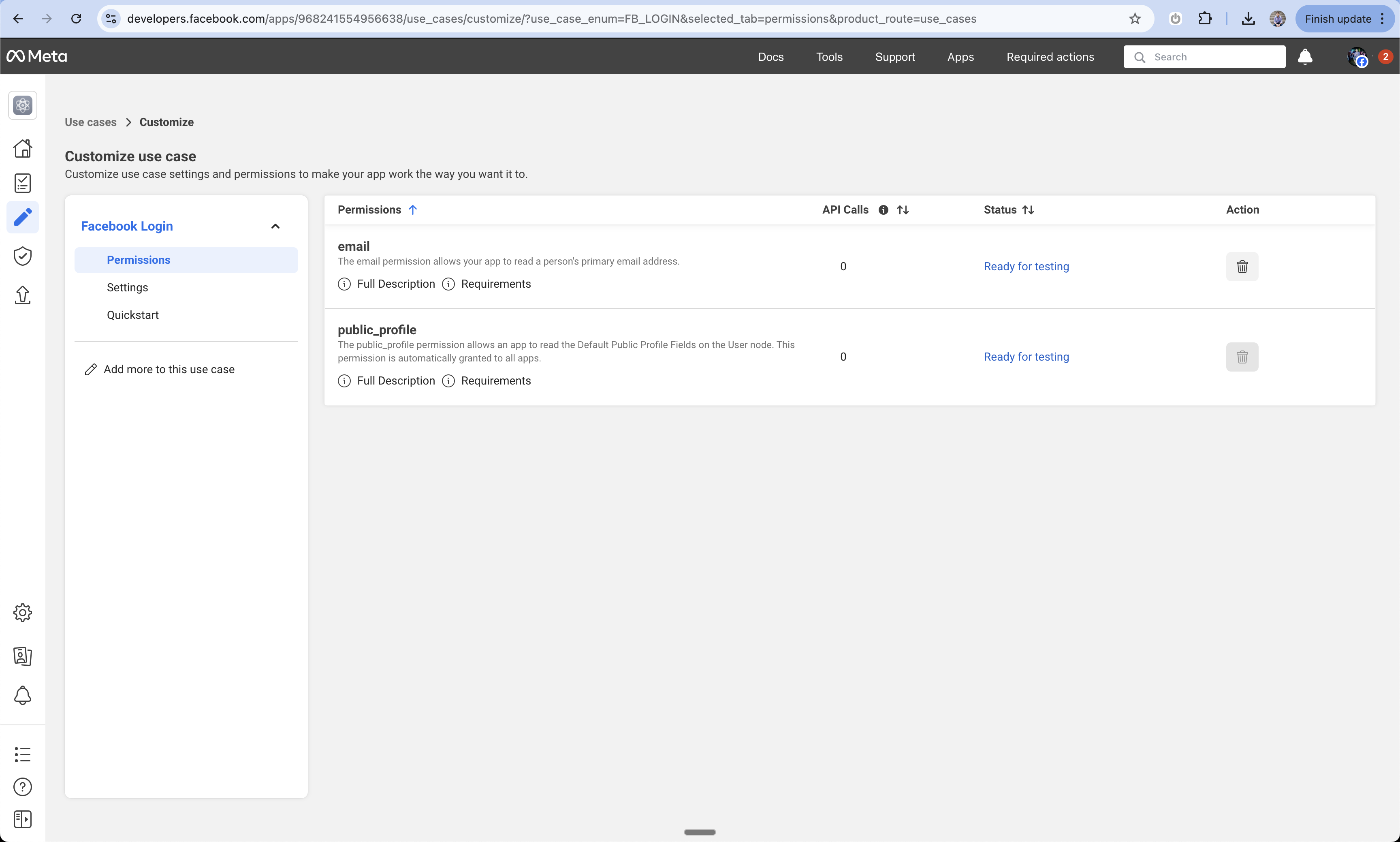Click the 'email' permission name
Screen dimensions: 1400x842
353,246
